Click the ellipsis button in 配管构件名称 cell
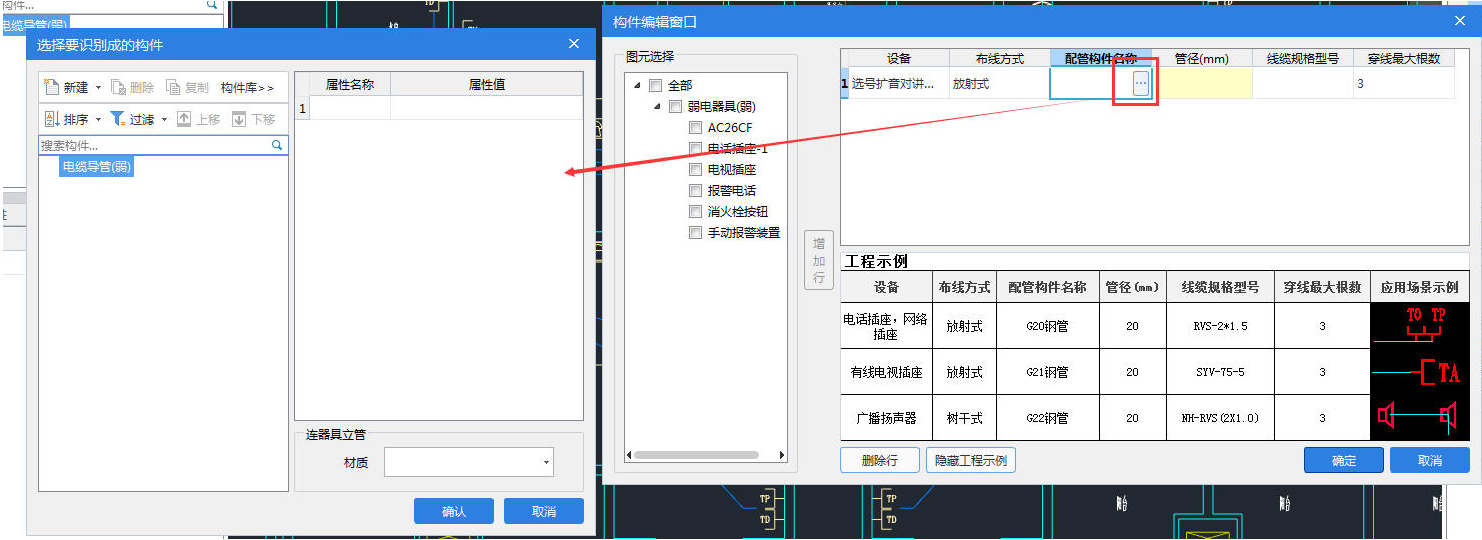Viewport: 1482px width, 540px height. click(x=1140, y=85)
